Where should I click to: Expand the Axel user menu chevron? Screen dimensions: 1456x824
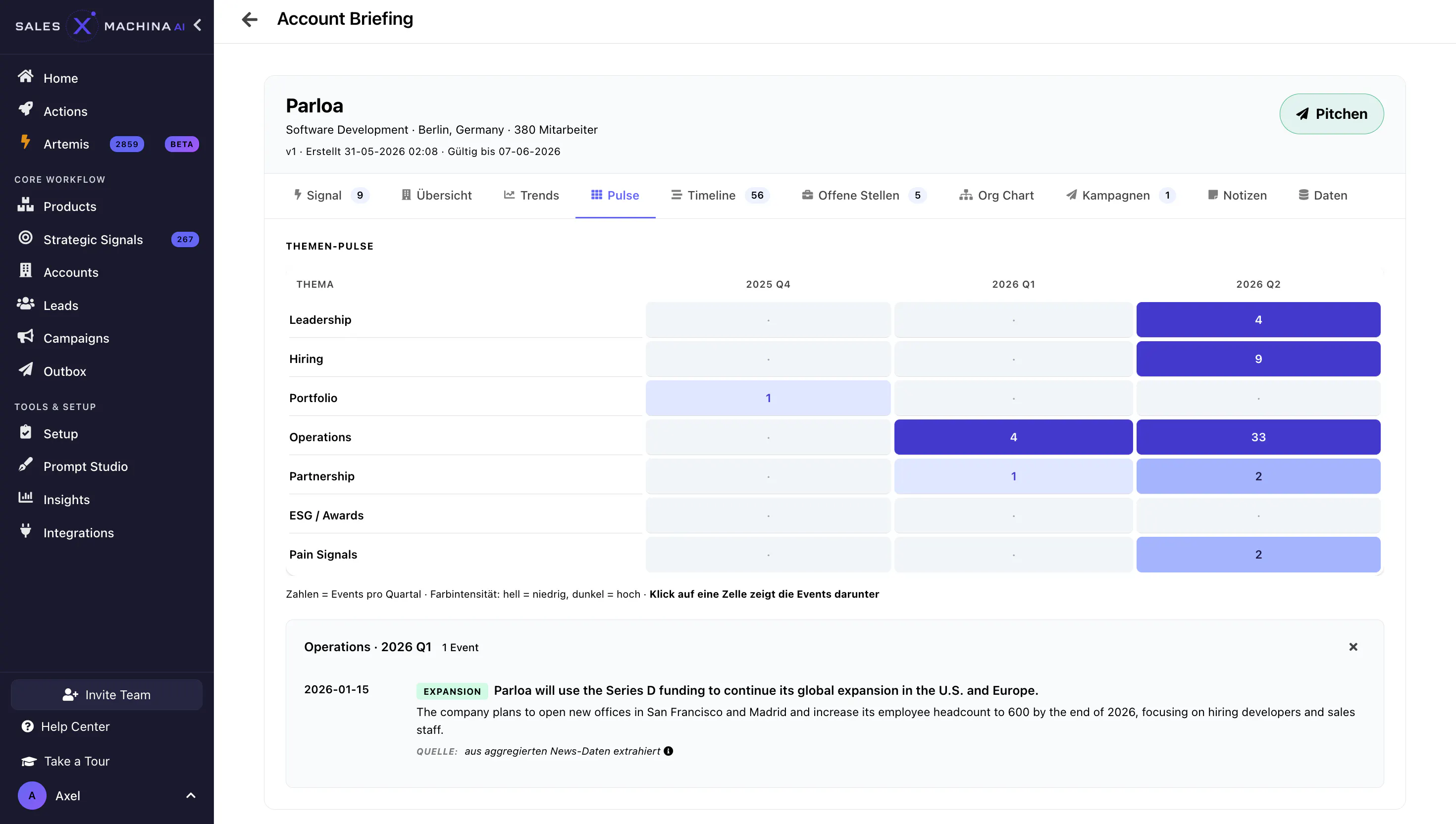[x=191, y=796]
